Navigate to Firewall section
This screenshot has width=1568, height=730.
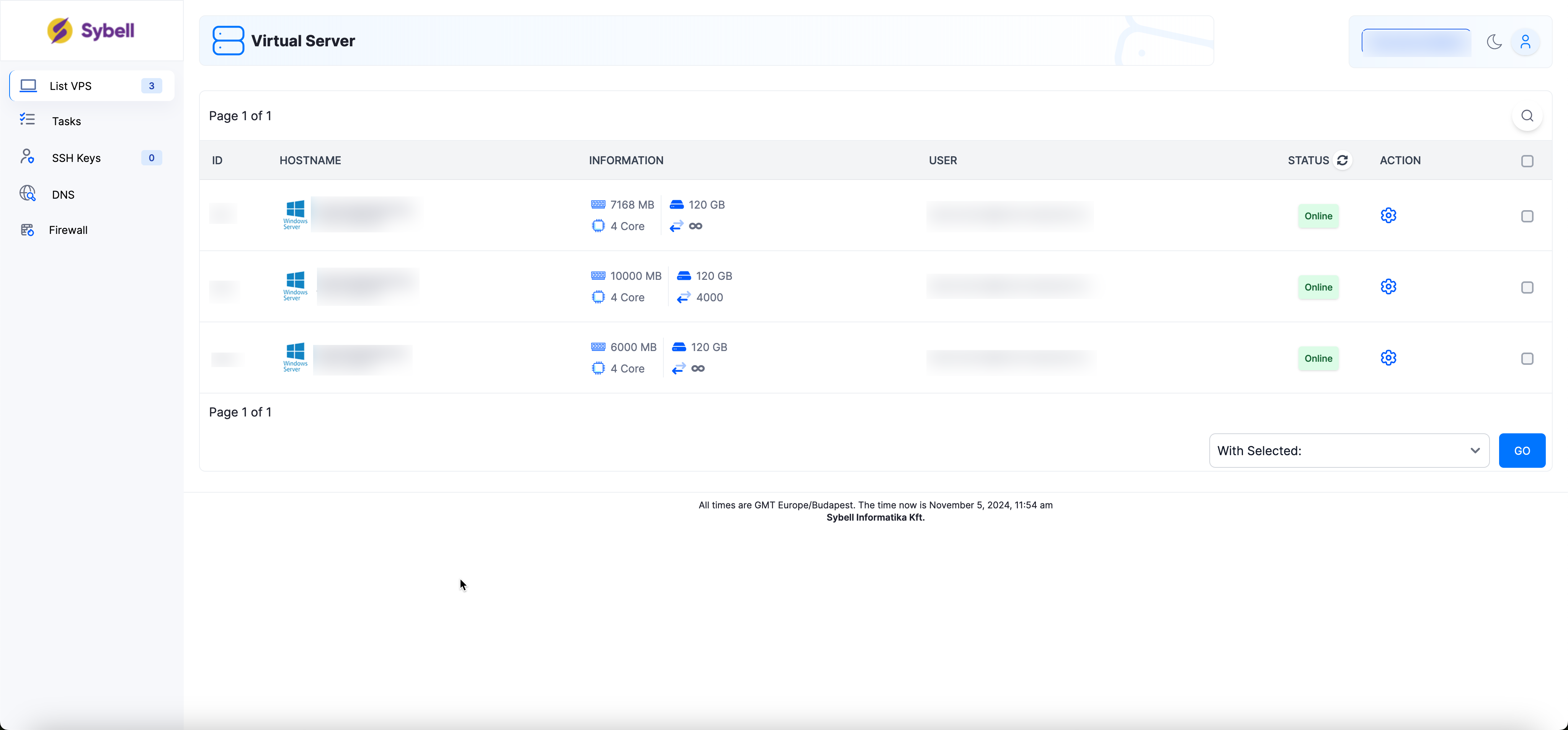click(68, 230)
